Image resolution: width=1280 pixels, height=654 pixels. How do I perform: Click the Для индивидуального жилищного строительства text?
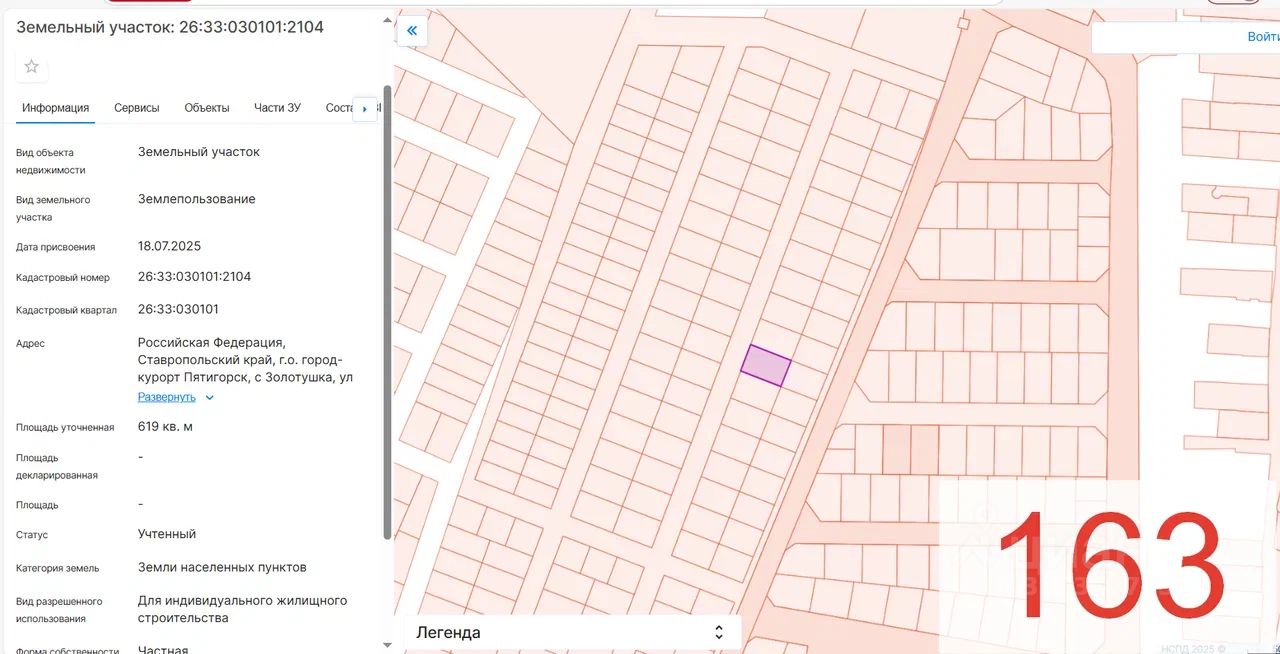point(243,609)
